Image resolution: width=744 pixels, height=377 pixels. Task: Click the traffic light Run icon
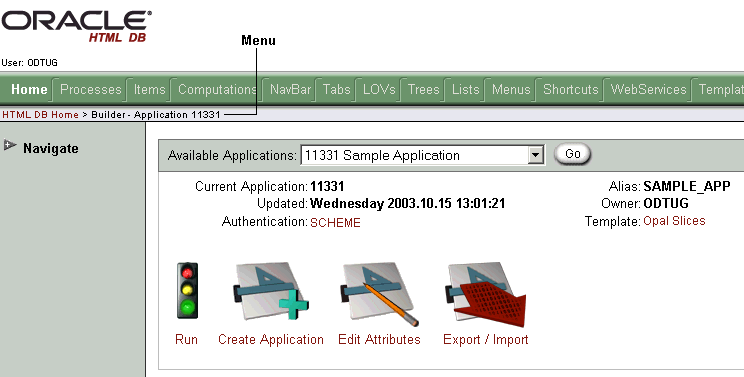point(187,291)
